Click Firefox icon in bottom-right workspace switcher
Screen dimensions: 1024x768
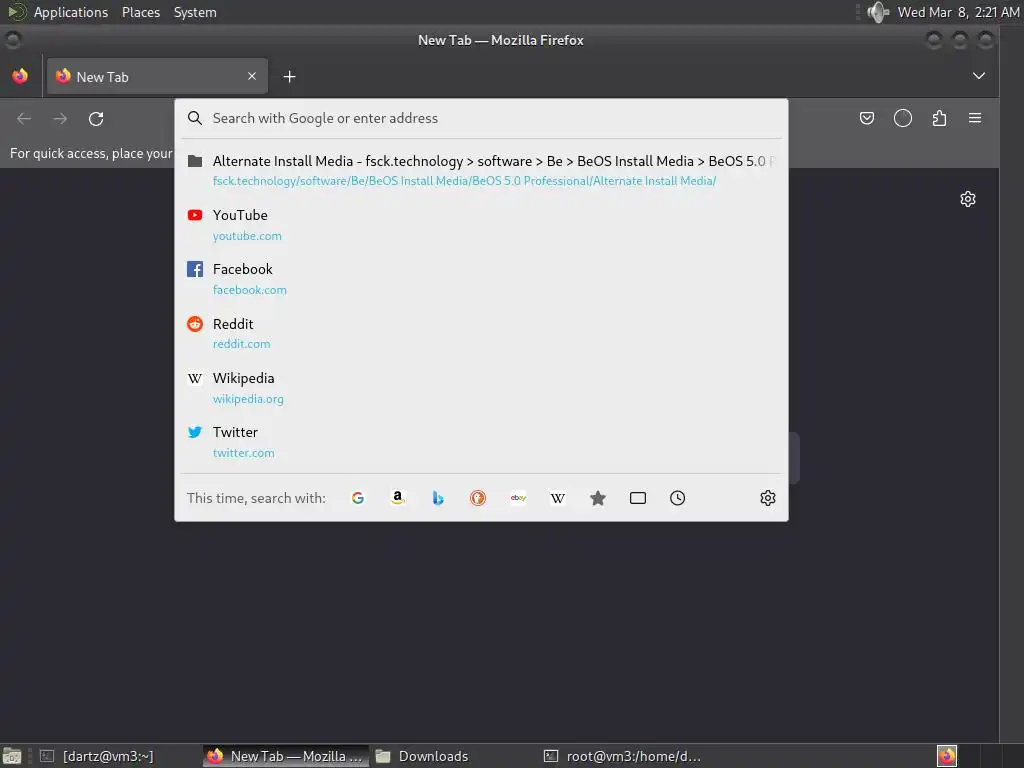pyautogui.click(x=947, y=756)
